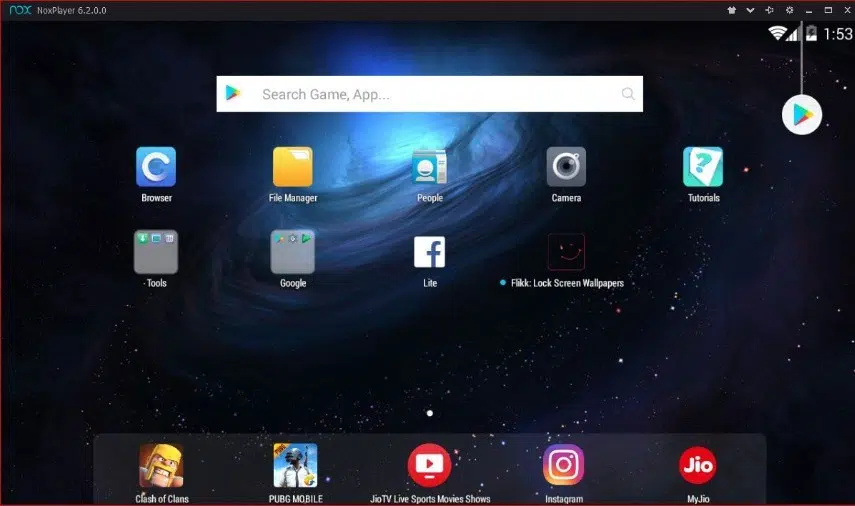Launch PUBG MOBILE from dock
The width and height of the screenshot is (855, 506).
tap(295, 465)
